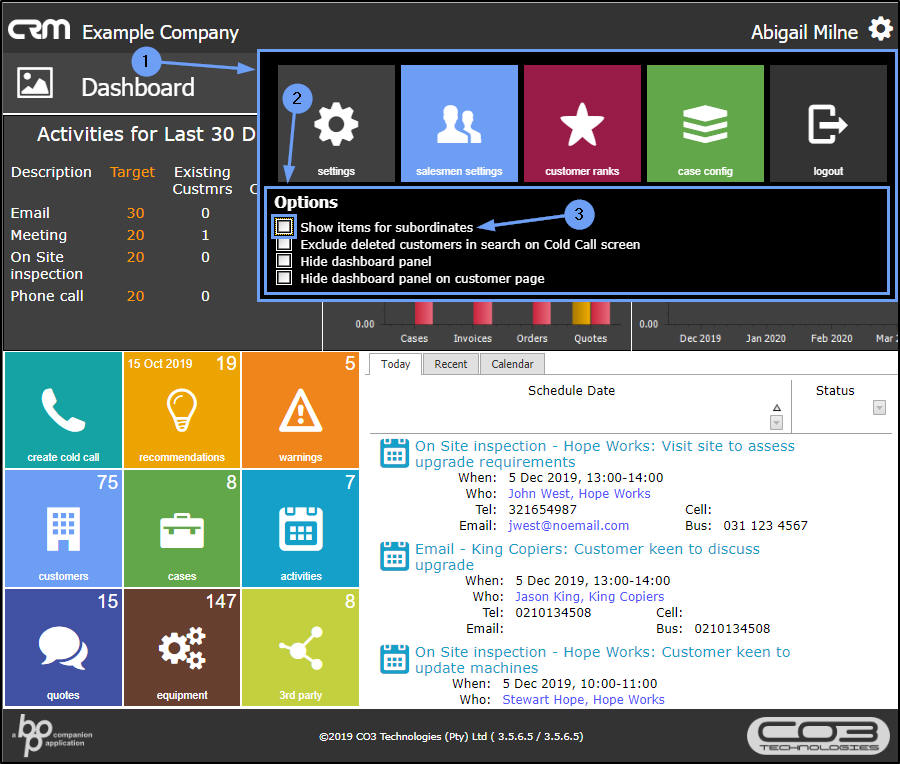Open the warnings tile
Screen dimensions: 900x764
(x=300, y=410)
